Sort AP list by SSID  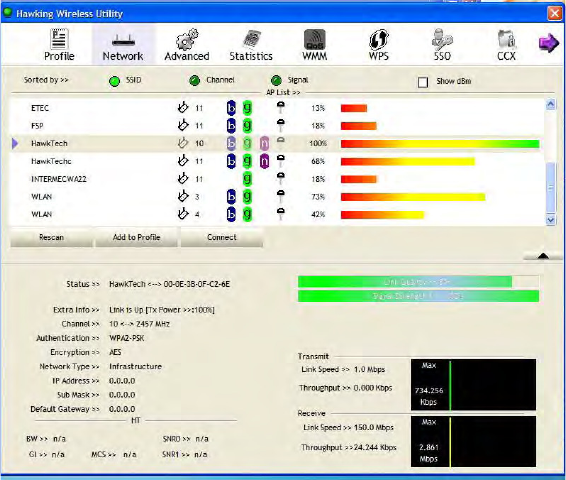114,81
